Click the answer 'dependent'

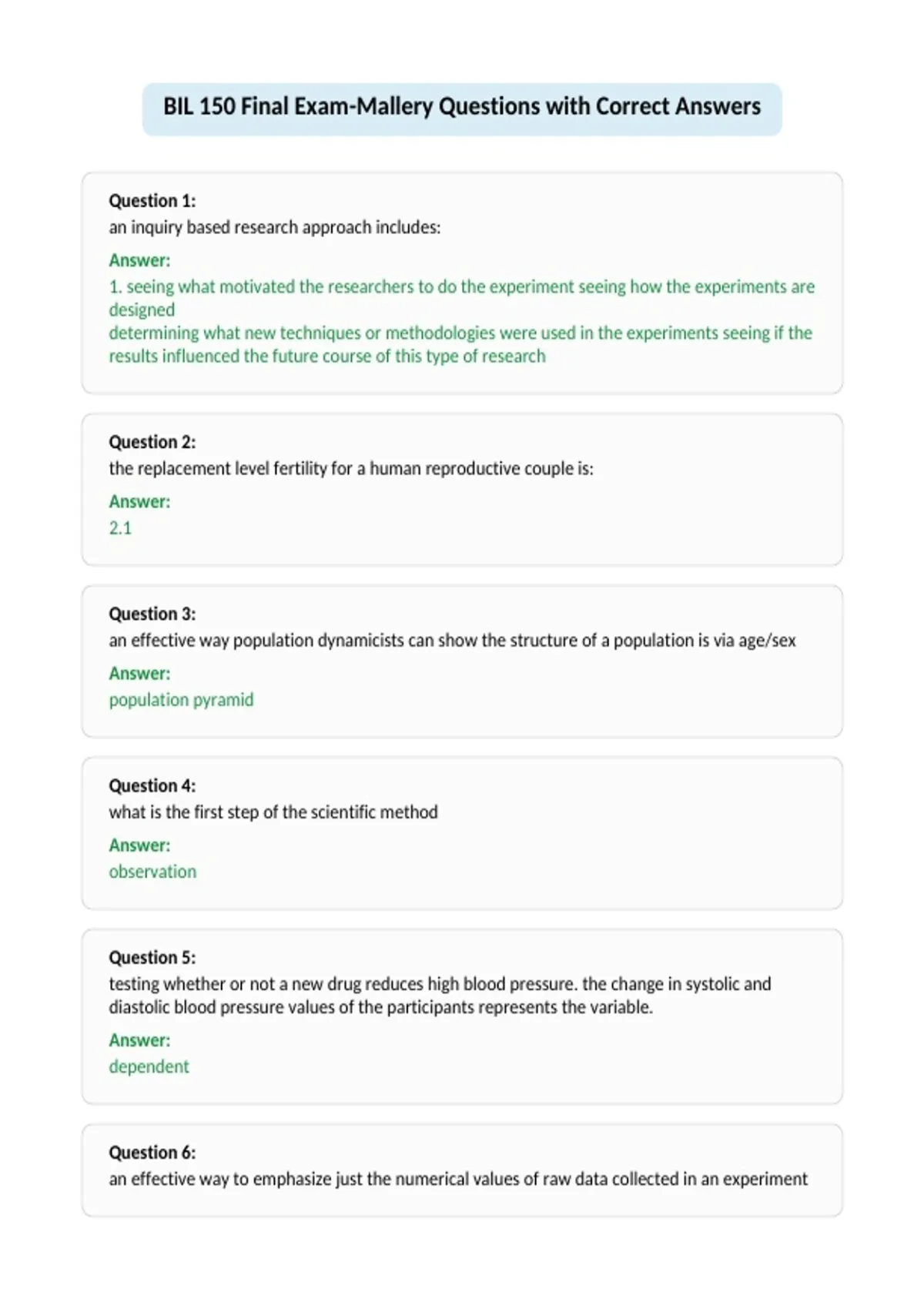[x=149, y=1066]
